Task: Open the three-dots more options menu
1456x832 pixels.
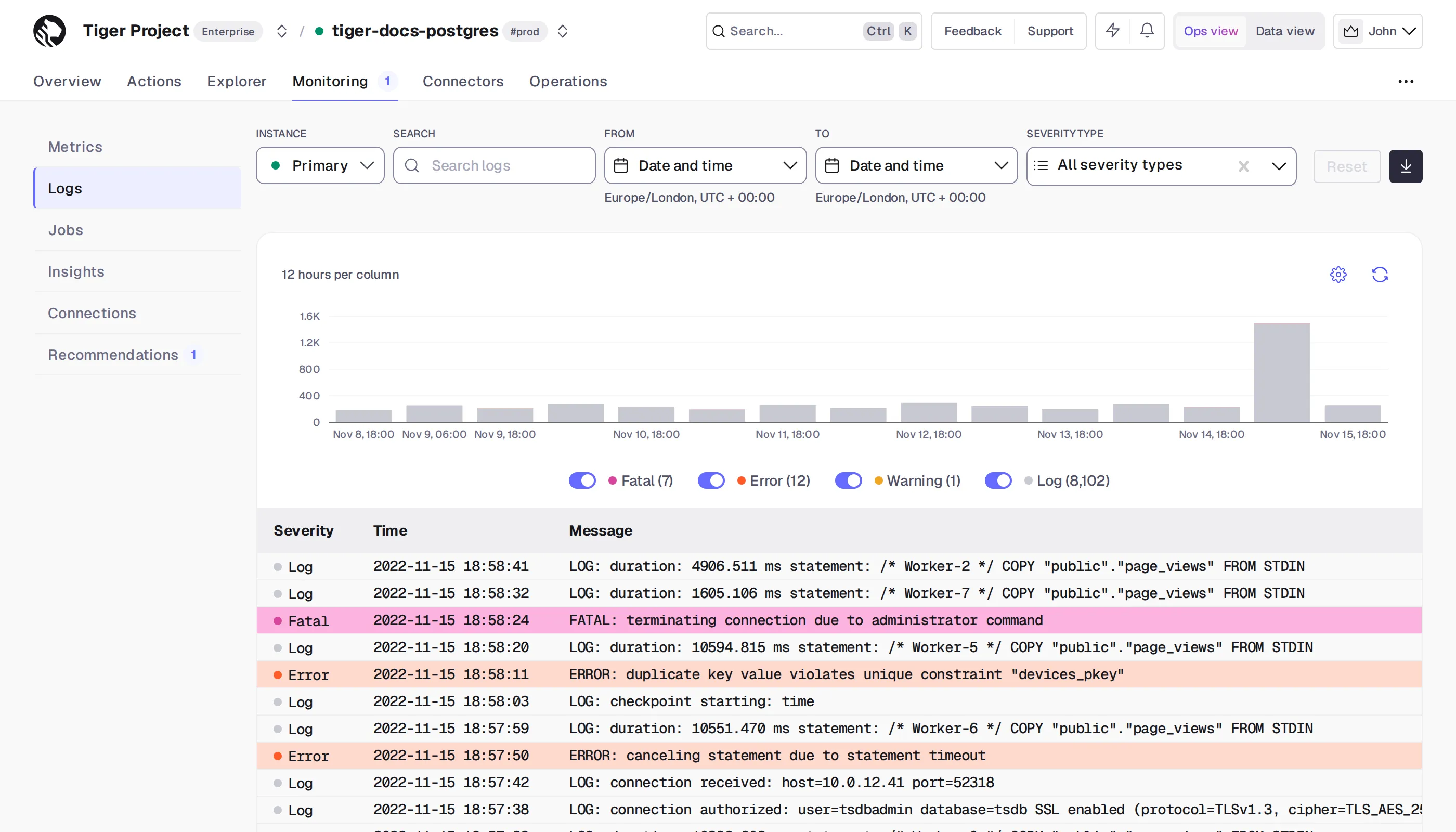Action: click(1406, 81)
